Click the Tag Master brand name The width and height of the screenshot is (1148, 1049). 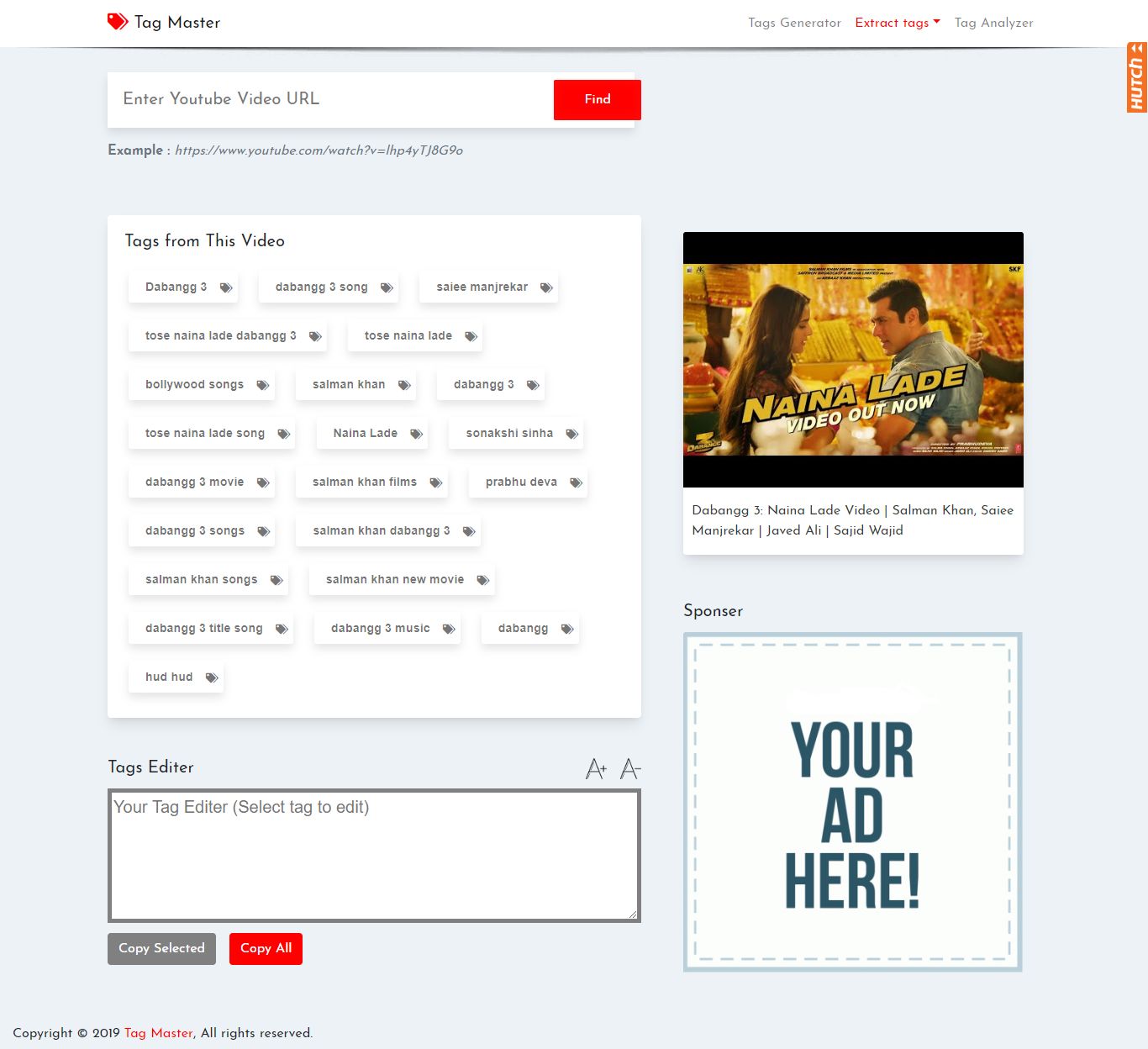coord(177,23)
